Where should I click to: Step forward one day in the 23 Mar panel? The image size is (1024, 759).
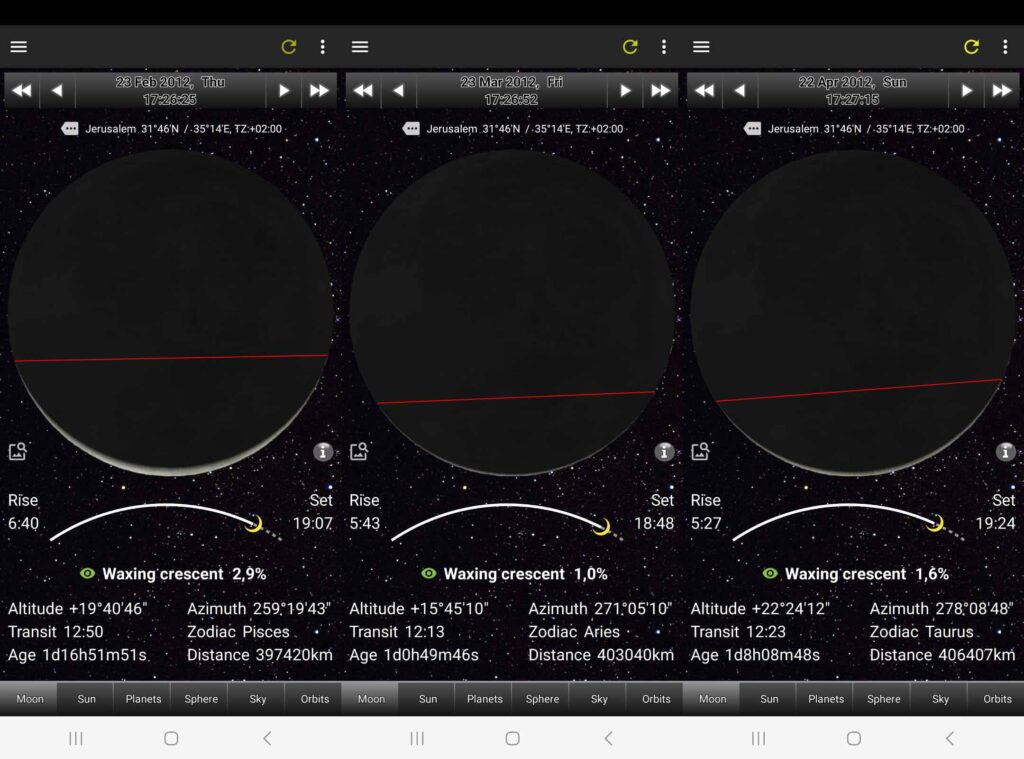[625, 91]
